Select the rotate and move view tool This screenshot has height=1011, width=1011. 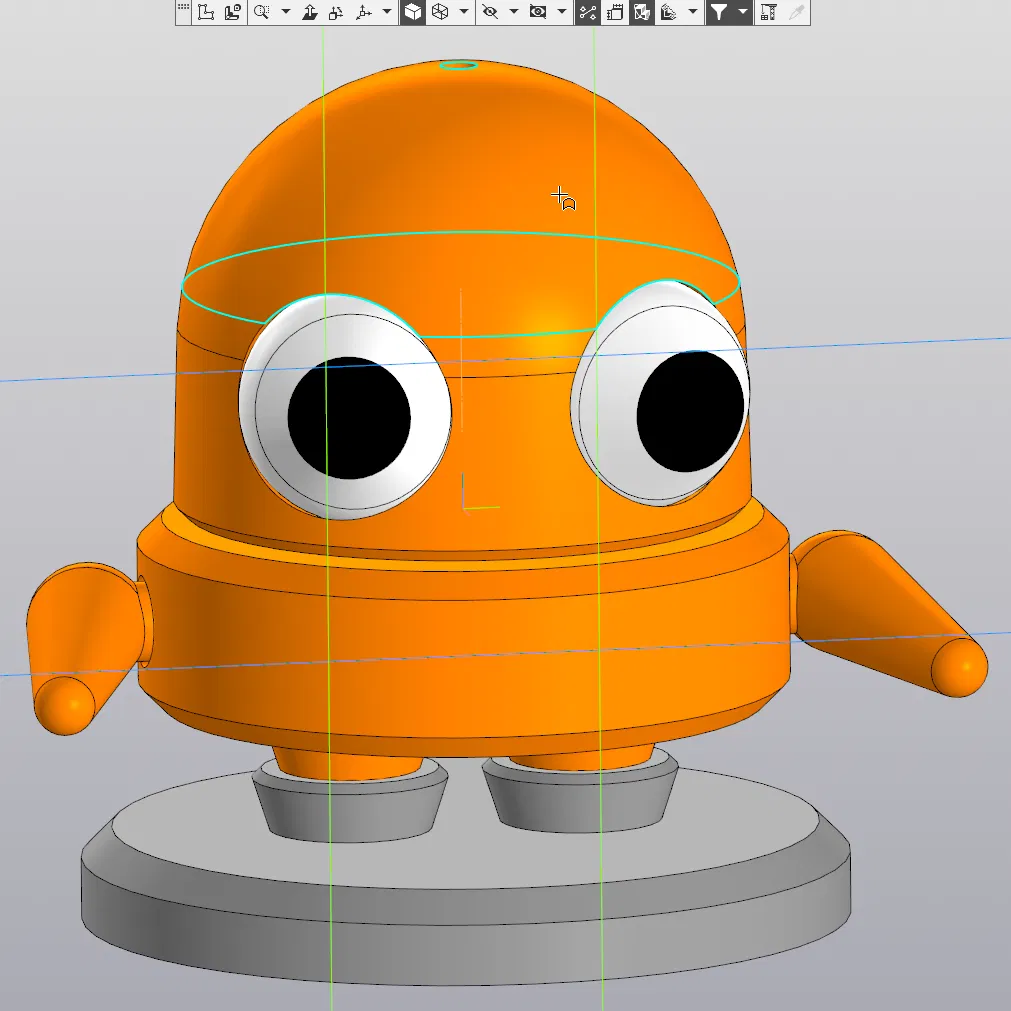click(x=336, y=12)
